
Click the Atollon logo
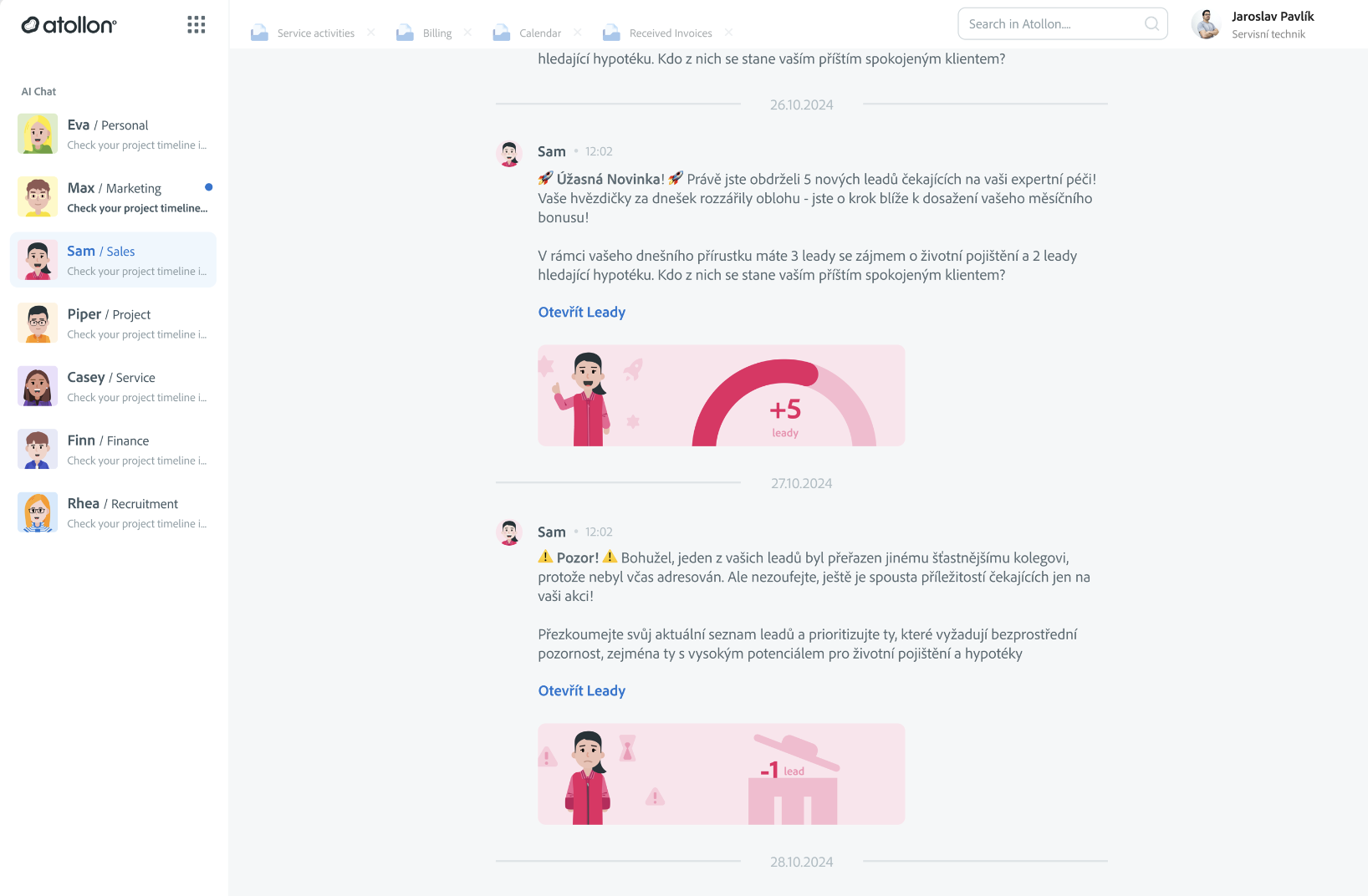(69, 25)
